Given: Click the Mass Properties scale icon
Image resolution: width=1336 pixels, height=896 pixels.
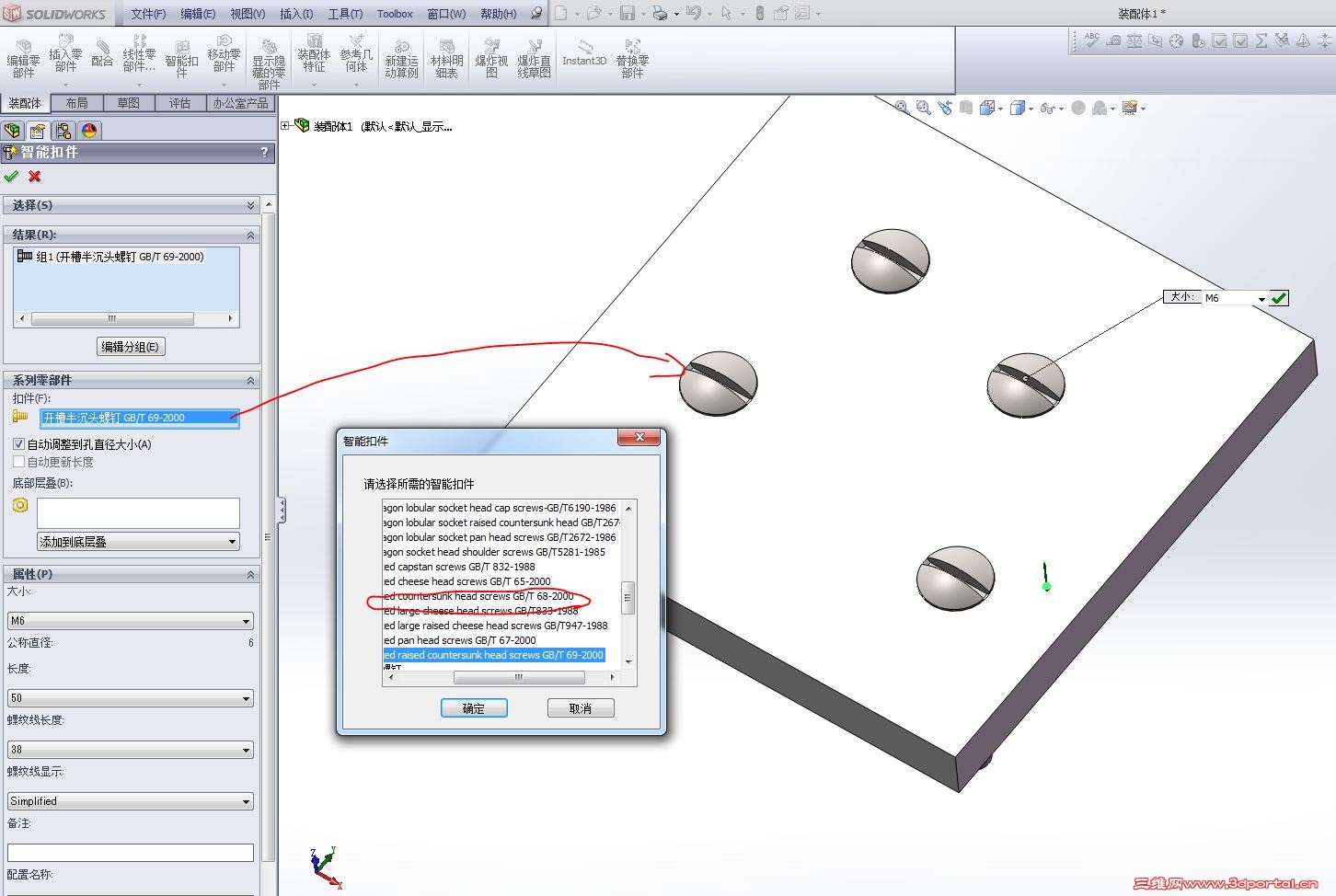Looking at the screenshot, I should tap(1134, 40).
